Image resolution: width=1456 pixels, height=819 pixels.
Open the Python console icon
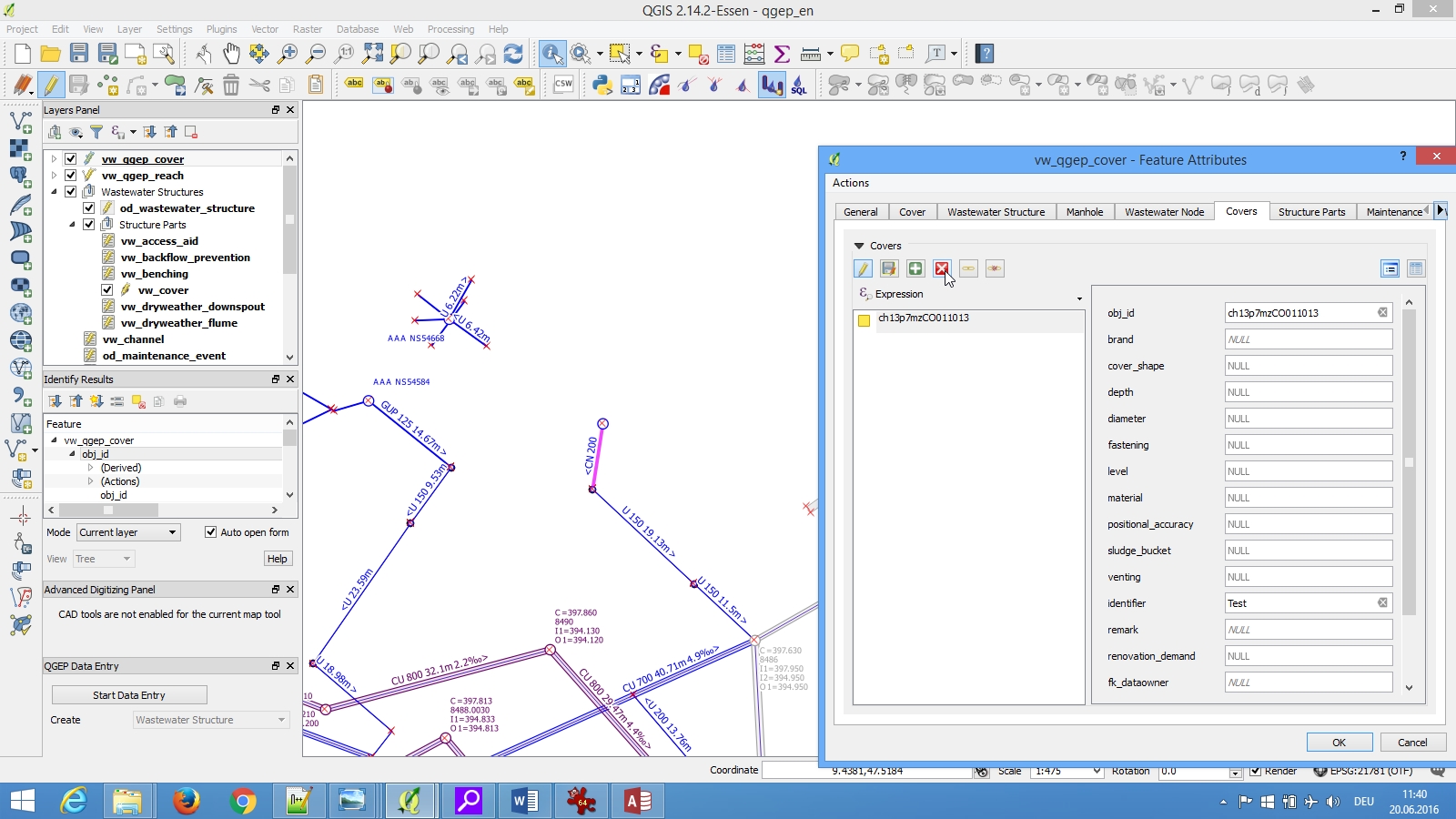(602, 86)
